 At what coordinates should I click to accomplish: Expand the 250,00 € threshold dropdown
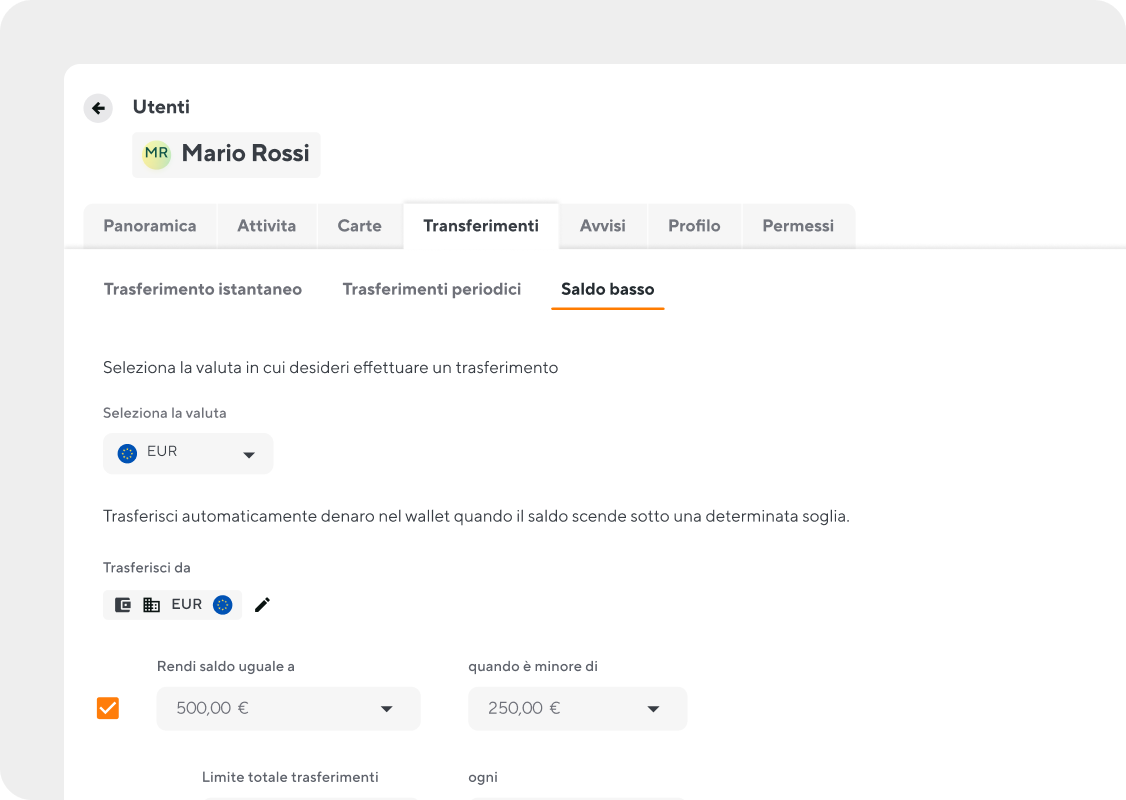[577, 709]
